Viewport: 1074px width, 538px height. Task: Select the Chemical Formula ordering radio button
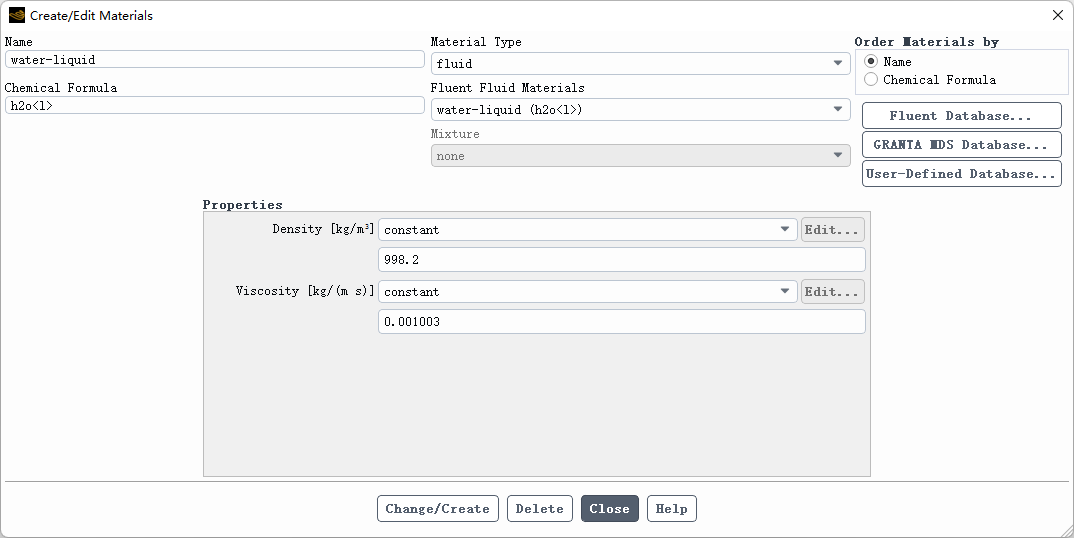(x=871, y=80)
